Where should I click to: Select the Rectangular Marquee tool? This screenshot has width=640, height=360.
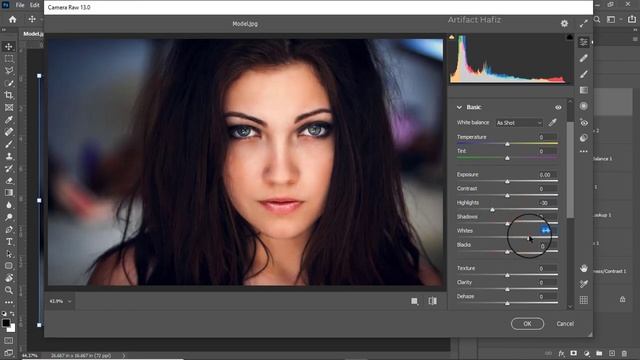coord(9,59)
